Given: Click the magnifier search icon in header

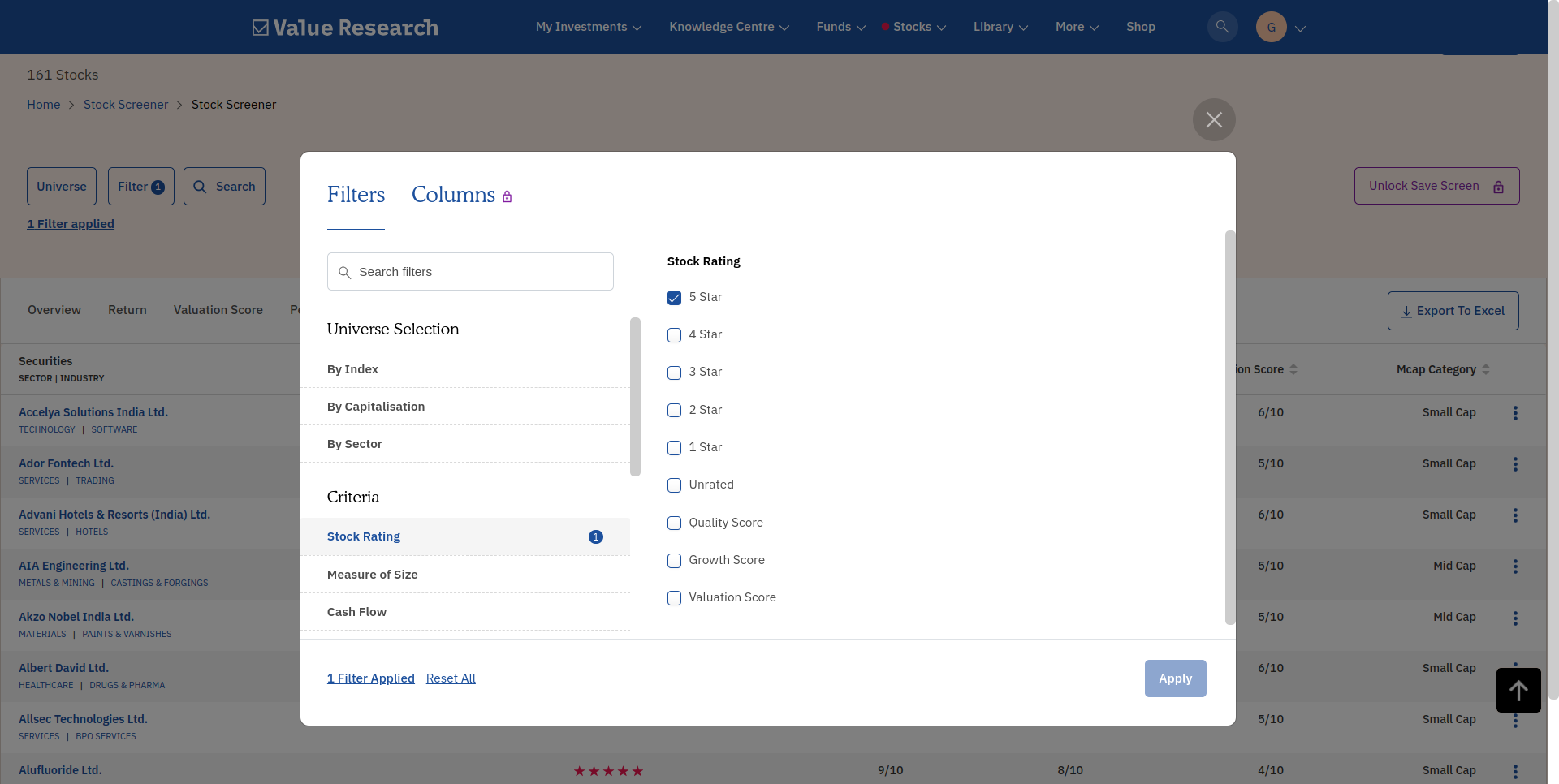Looking at the screenshot, I should (1222, 27).
